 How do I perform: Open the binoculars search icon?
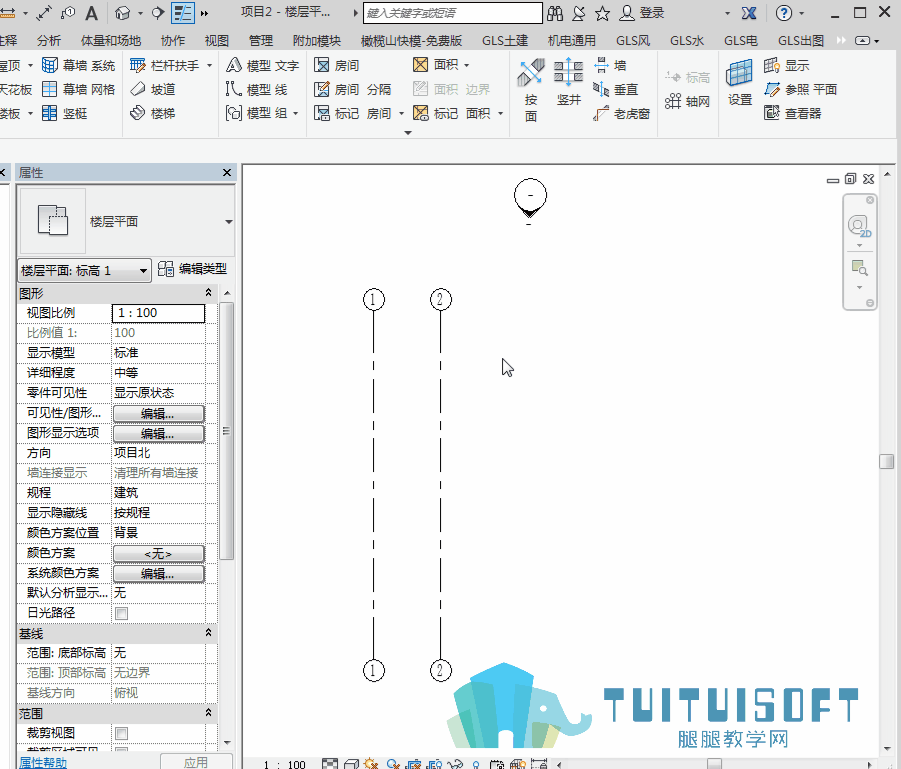[555, 13]
